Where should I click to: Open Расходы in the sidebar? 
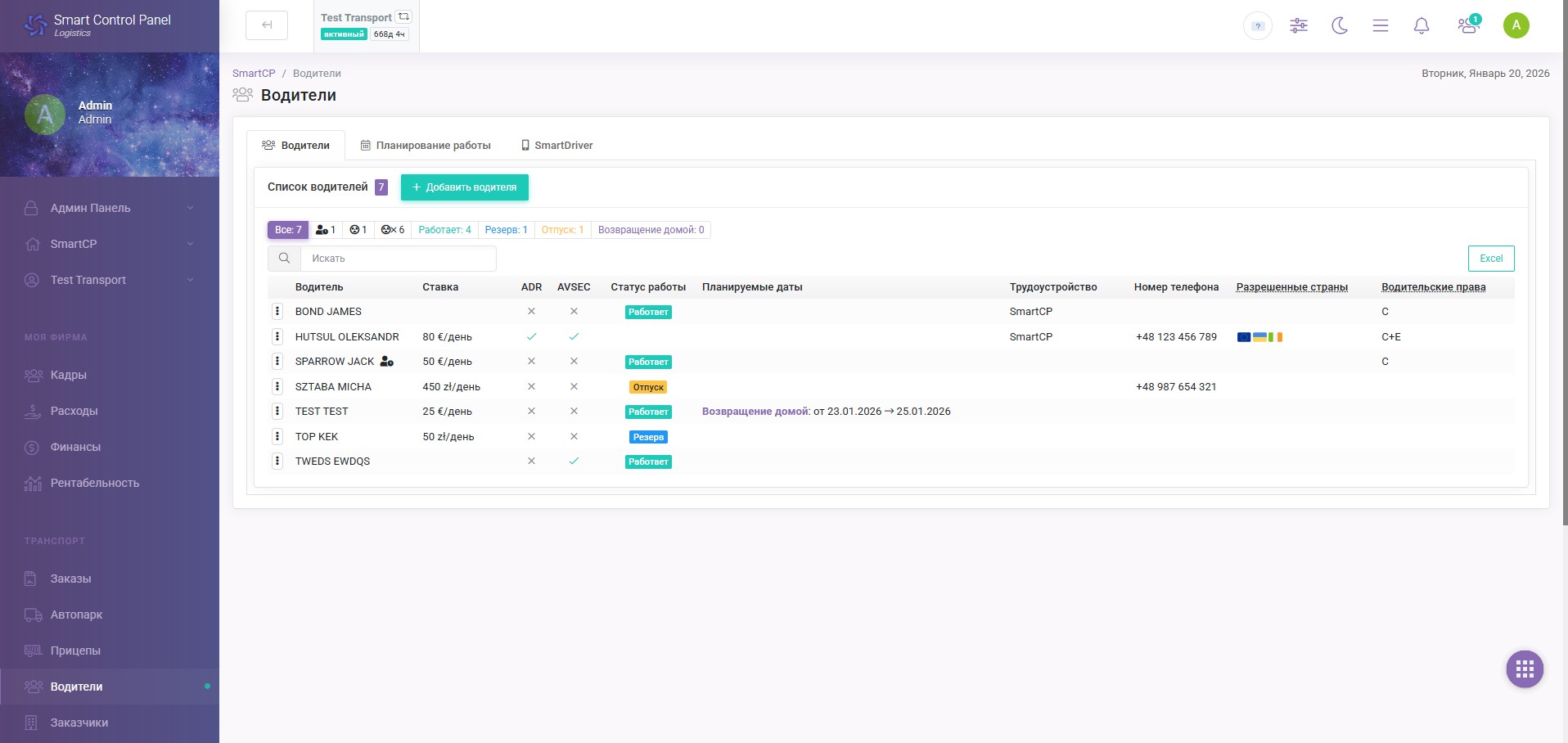tap(110, 411)
